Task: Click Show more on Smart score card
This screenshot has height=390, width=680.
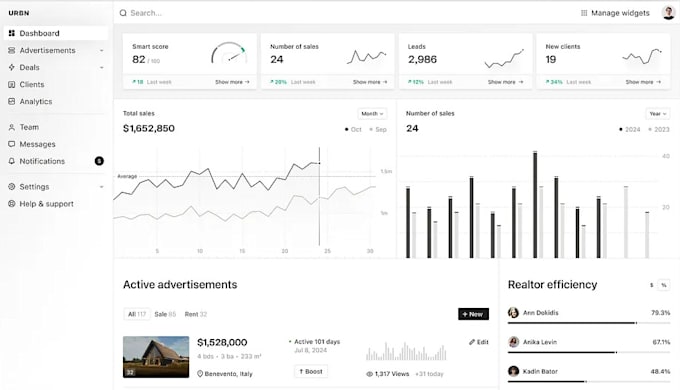Action: point(232,82)
